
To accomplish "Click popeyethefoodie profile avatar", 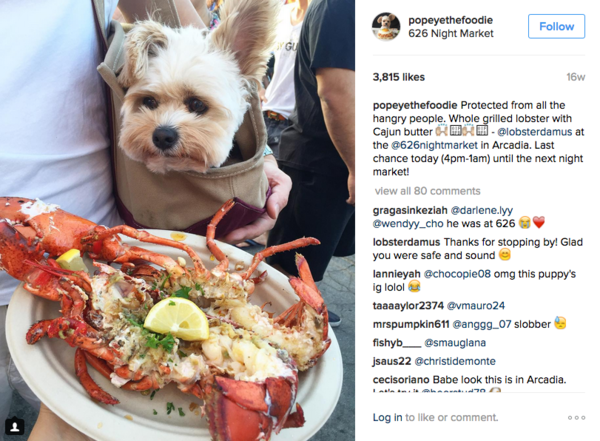I will click(386, 26).
